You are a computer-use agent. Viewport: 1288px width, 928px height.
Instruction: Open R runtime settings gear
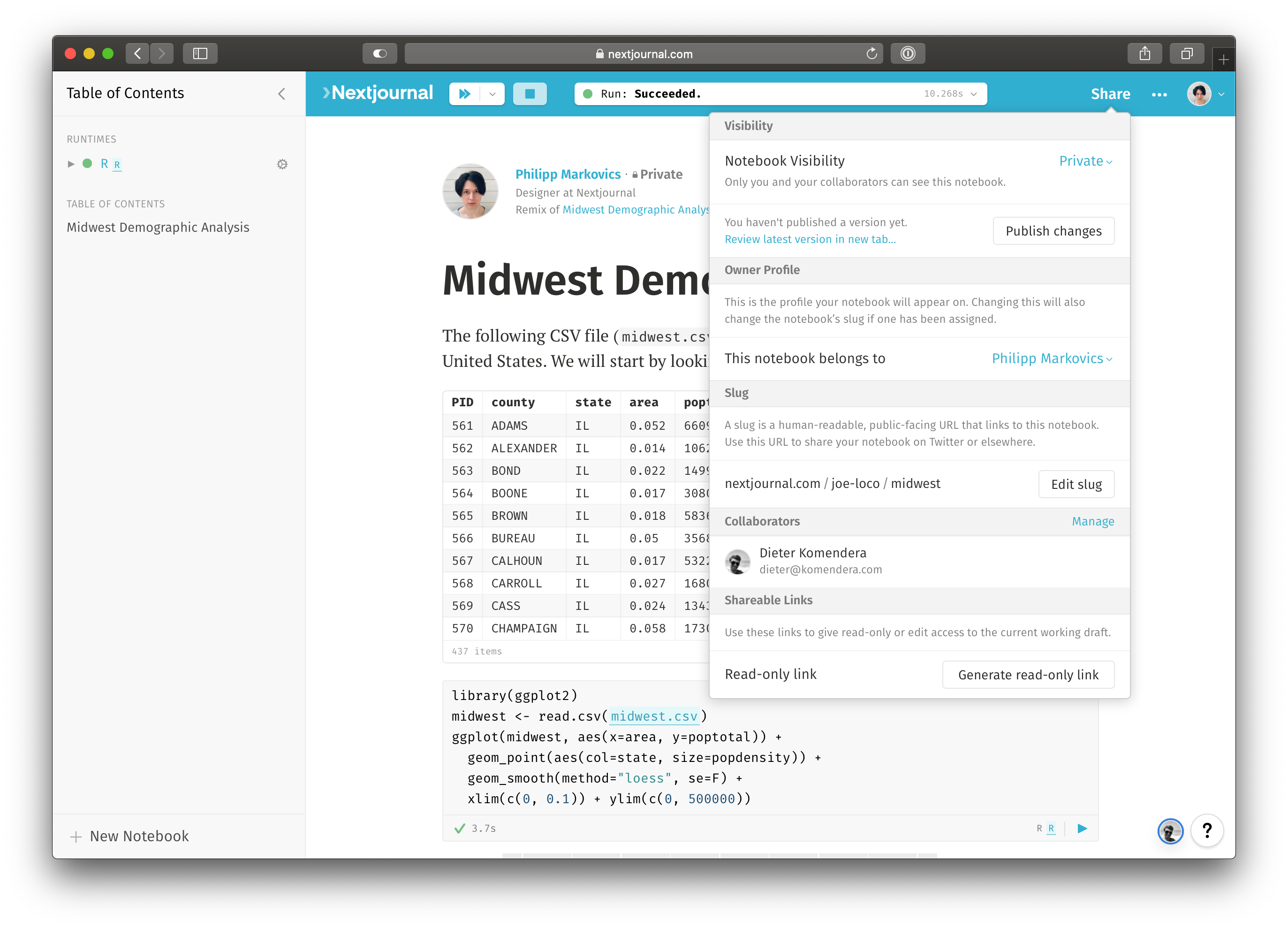coord(282,164)
